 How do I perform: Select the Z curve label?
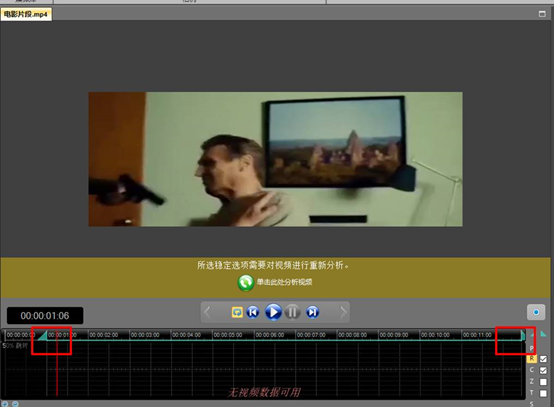point(531,382)
